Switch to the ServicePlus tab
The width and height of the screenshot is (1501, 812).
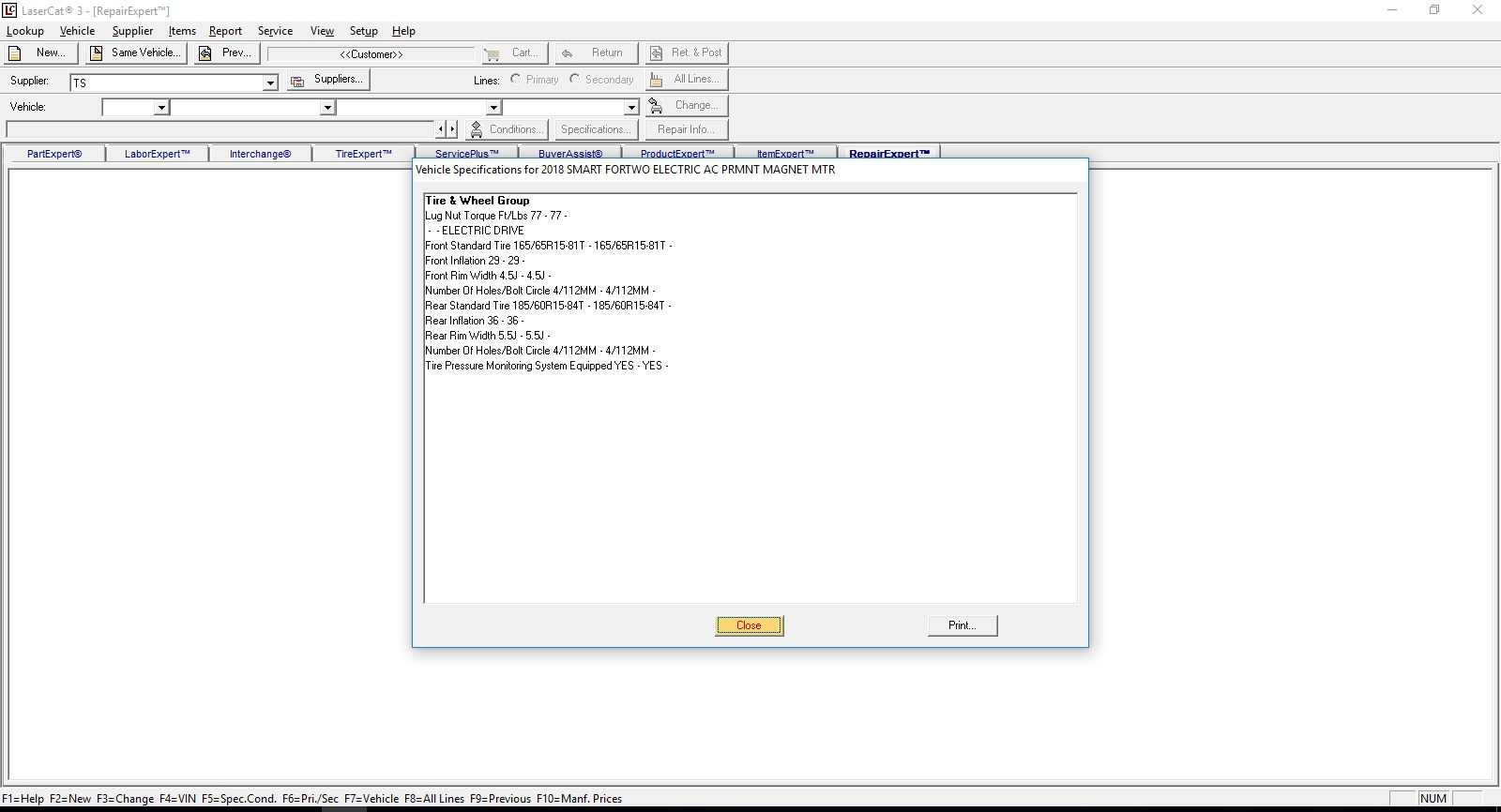tap(466, 153)
